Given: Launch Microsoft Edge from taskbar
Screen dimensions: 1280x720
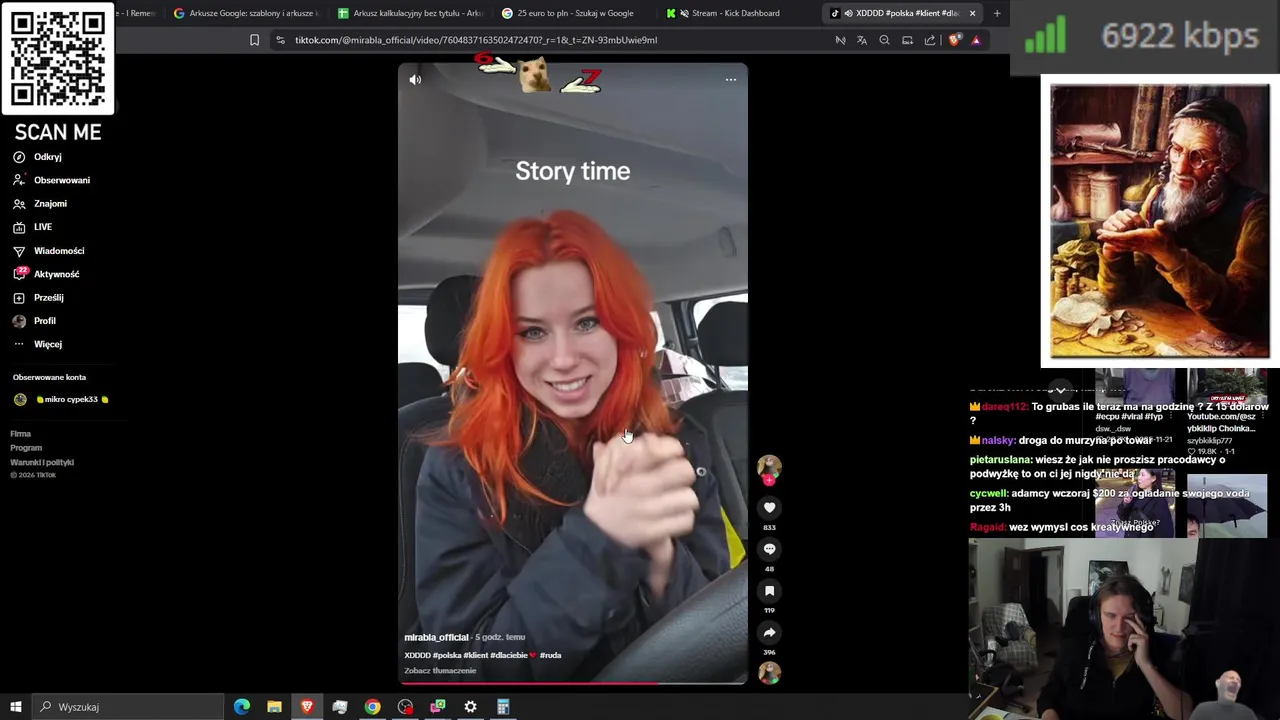Looking at the screenshot, I should [242, 707].
